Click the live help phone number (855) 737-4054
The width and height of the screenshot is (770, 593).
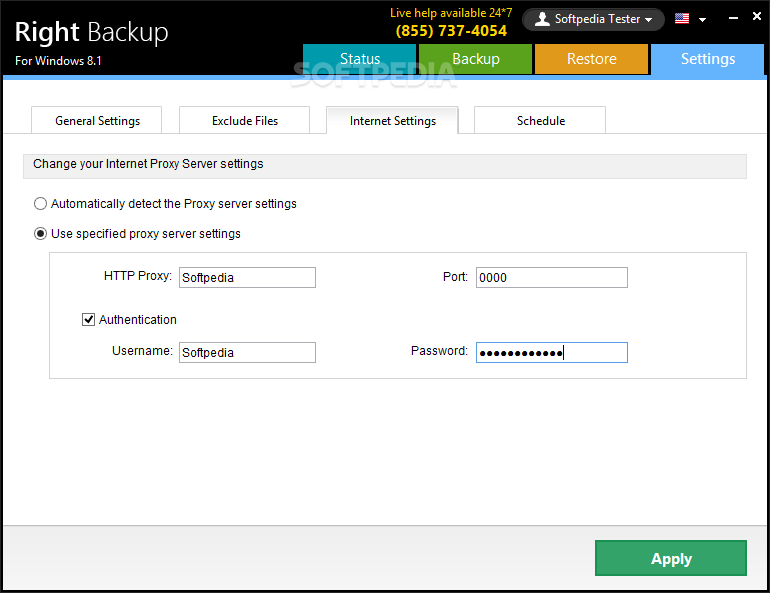point(451,31)
